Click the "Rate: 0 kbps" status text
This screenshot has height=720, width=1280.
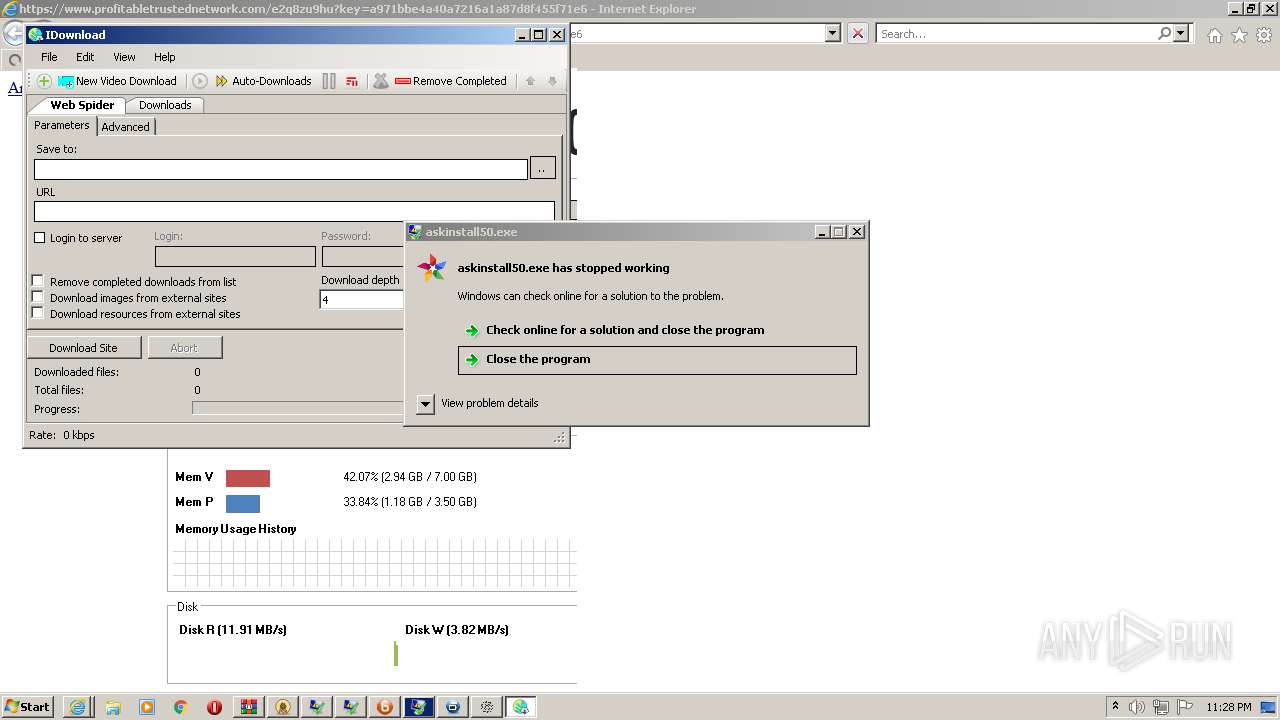(62, 435)
